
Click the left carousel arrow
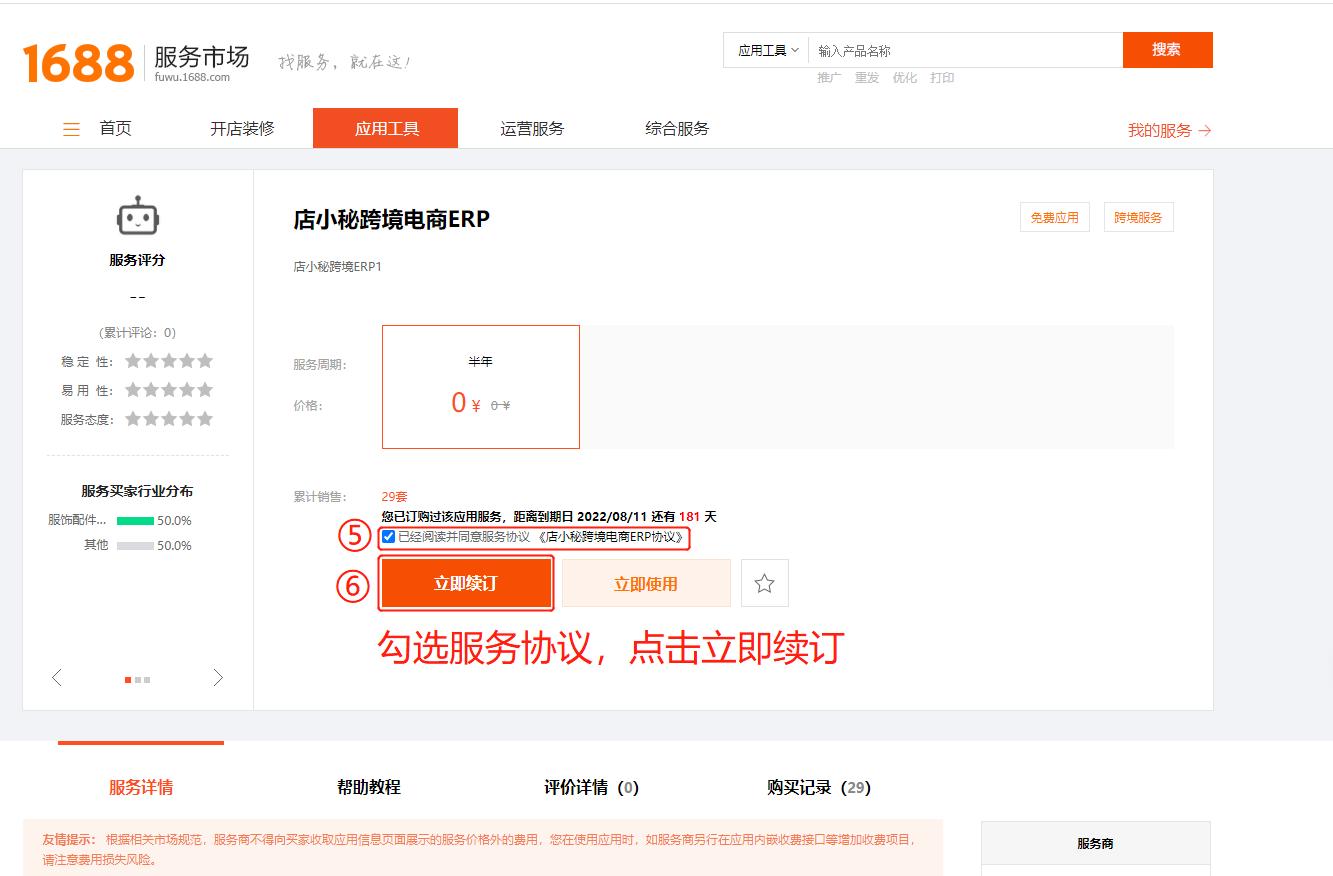pyautogui.click(x=56, y=677)
